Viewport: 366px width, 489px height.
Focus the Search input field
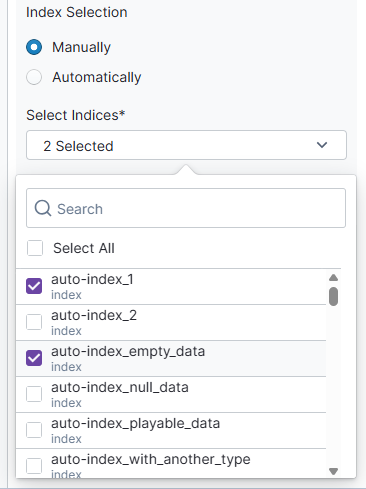[186, 208]
